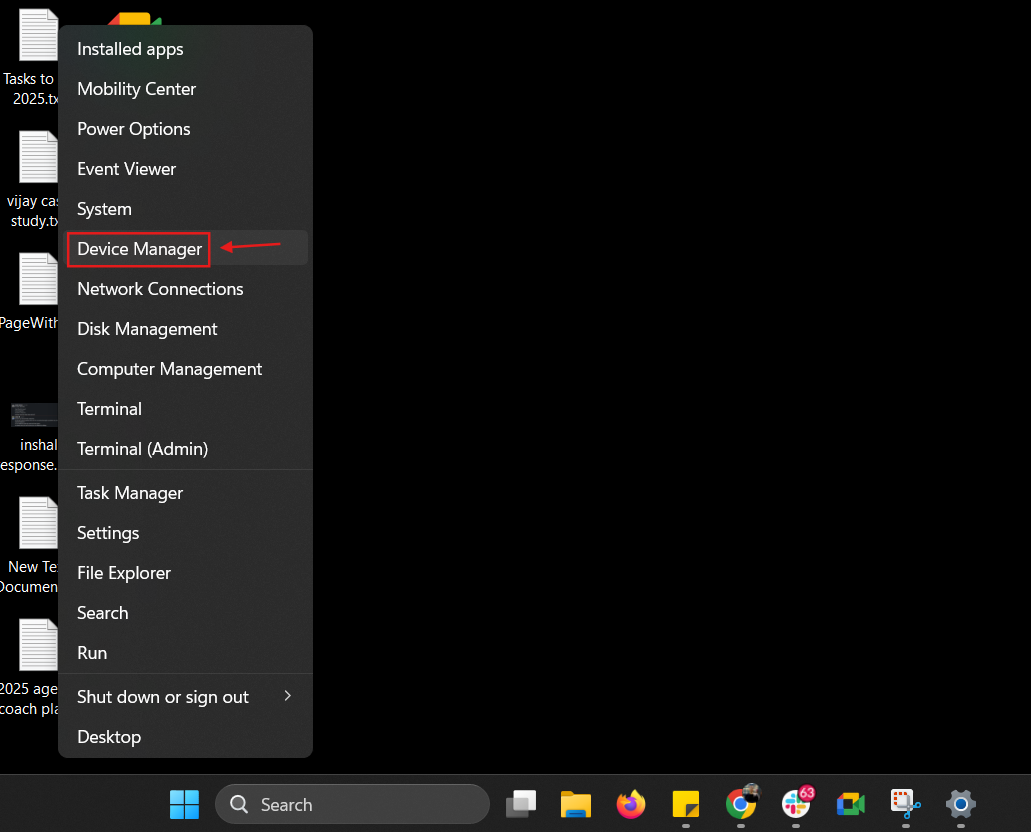Viewport: 1031px width, 832px height.
Task: Expand Shut down or sign out submenu
Action: pyautogui.click(x=185, y=697)
